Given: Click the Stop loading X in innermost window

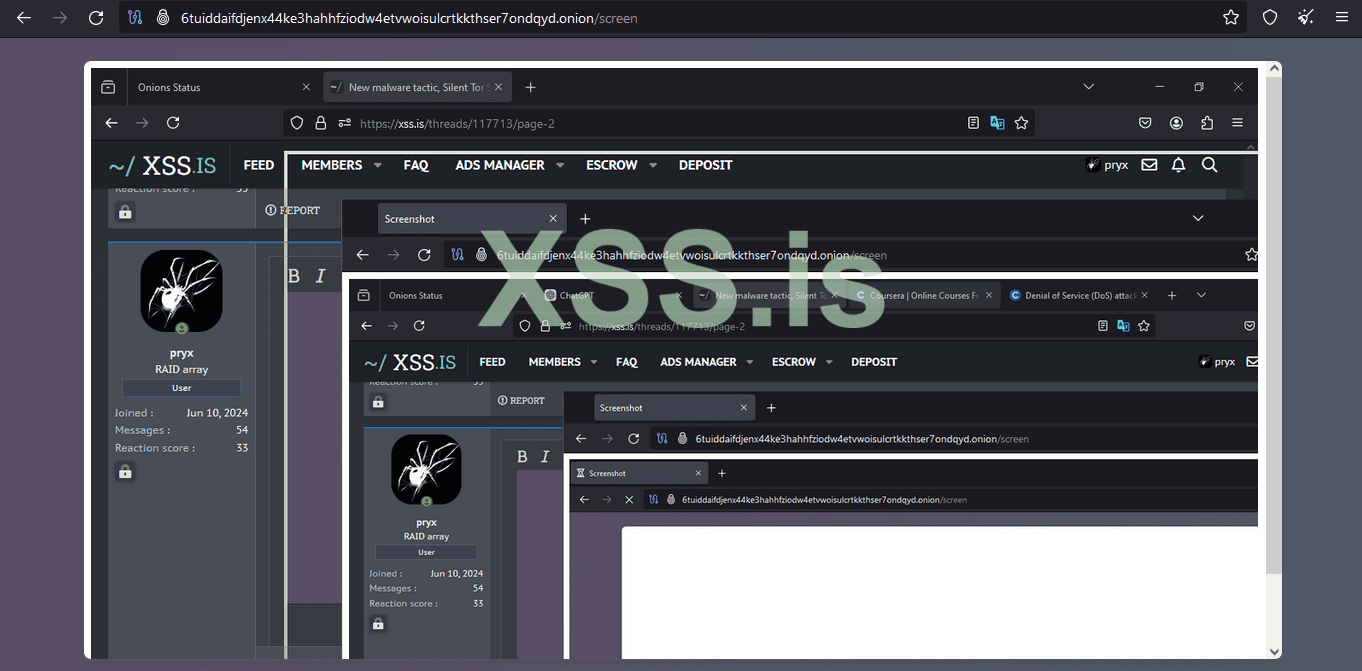Looking at the screenshot, I should (x=629, y=499).
